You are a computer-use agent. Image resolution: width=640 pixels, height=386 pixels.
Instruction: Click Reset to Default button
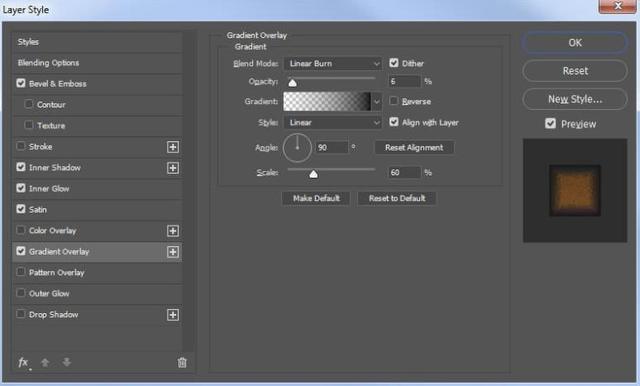point(397,198)
